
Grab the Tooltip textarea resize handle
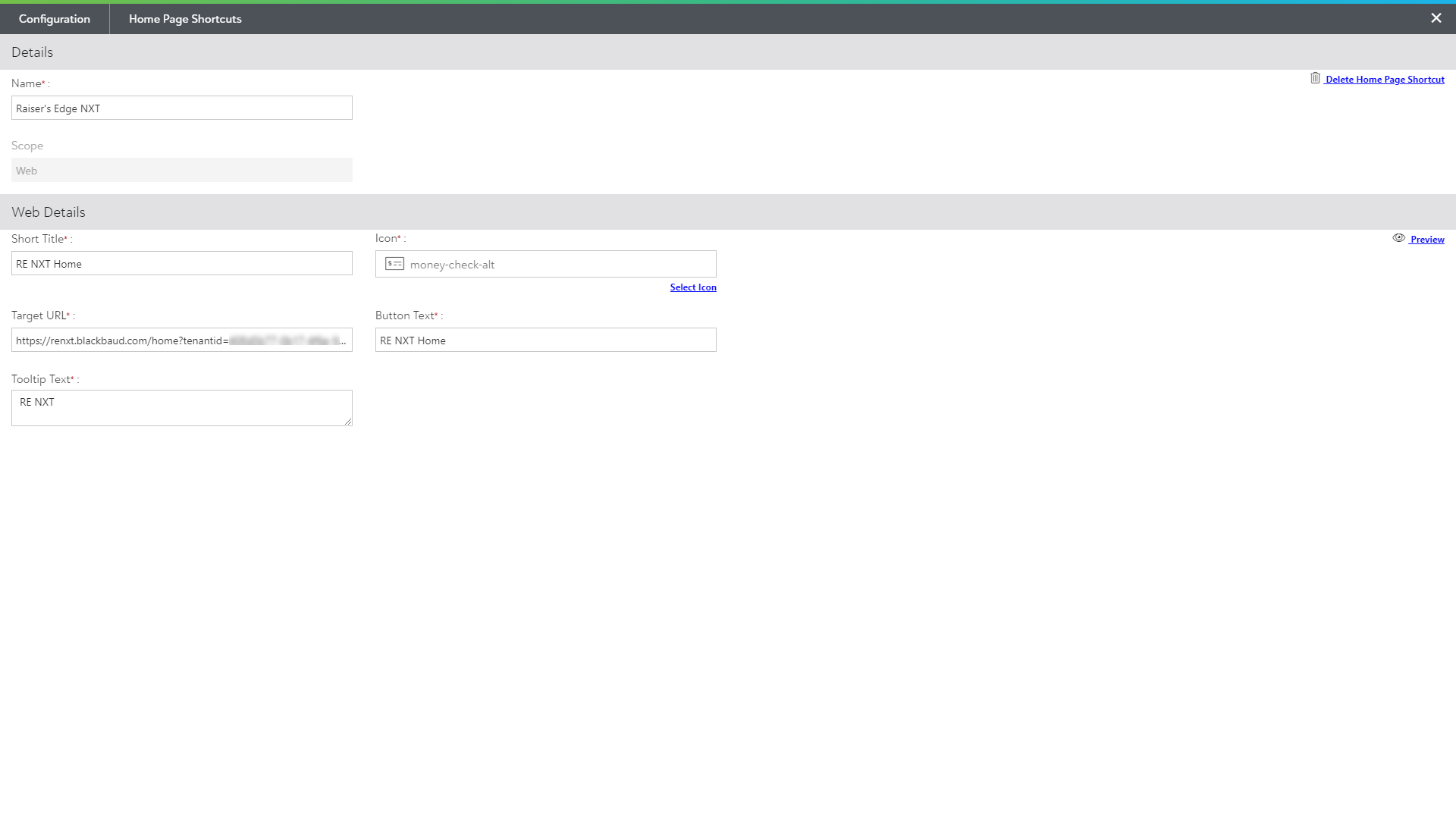(348, 422)
